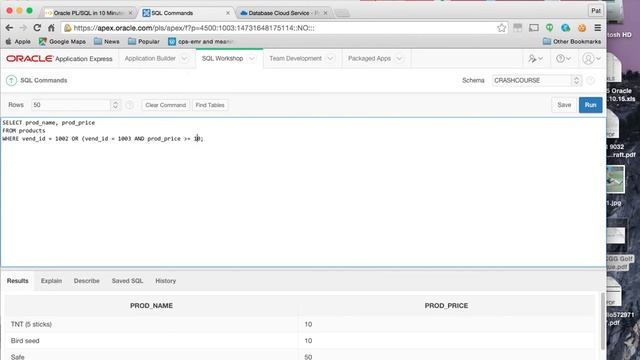Bookmark this page with the star icon
This screenshot has height=360, width=640.
pos(501,28)
